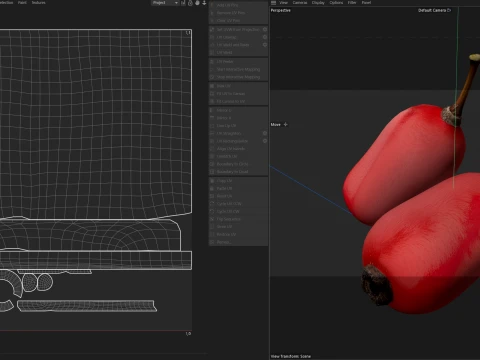Select Line Up UV
This screenshot has width=480, height=360.
pyautogui.click(x=238, y=126)
